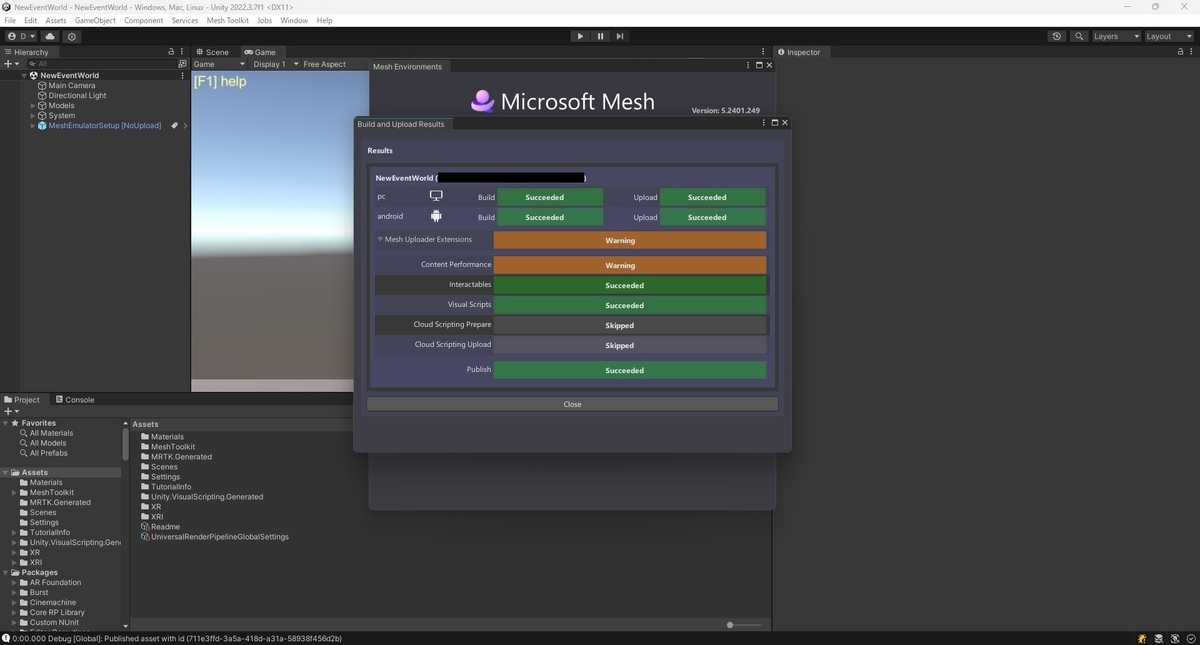Expand the Models object
1200x645 pixels.
tap(32, 105)
